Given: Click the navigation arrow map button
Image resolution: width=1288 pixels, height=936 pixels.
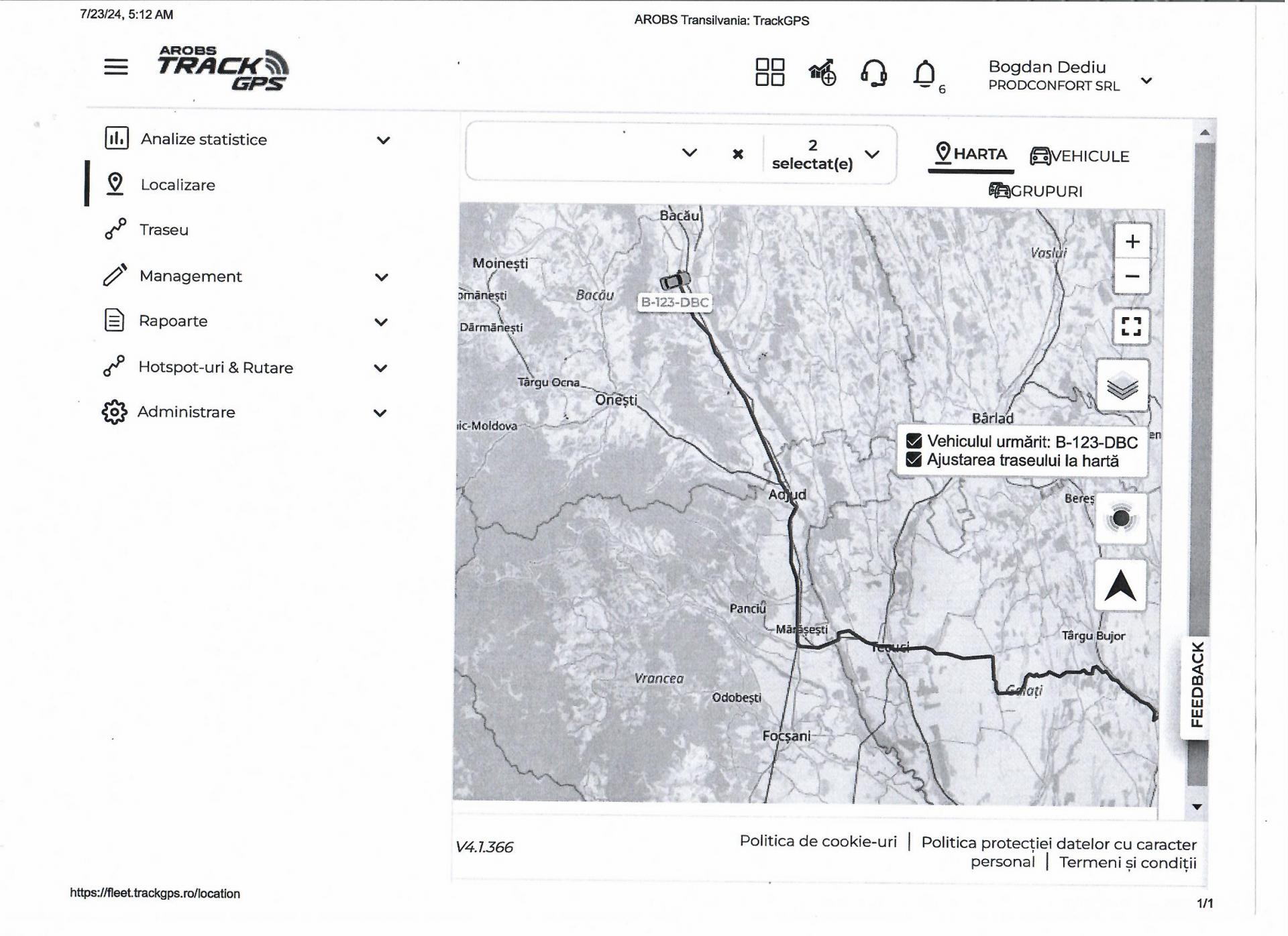Looking at the screenshot, I should 1120,585.
